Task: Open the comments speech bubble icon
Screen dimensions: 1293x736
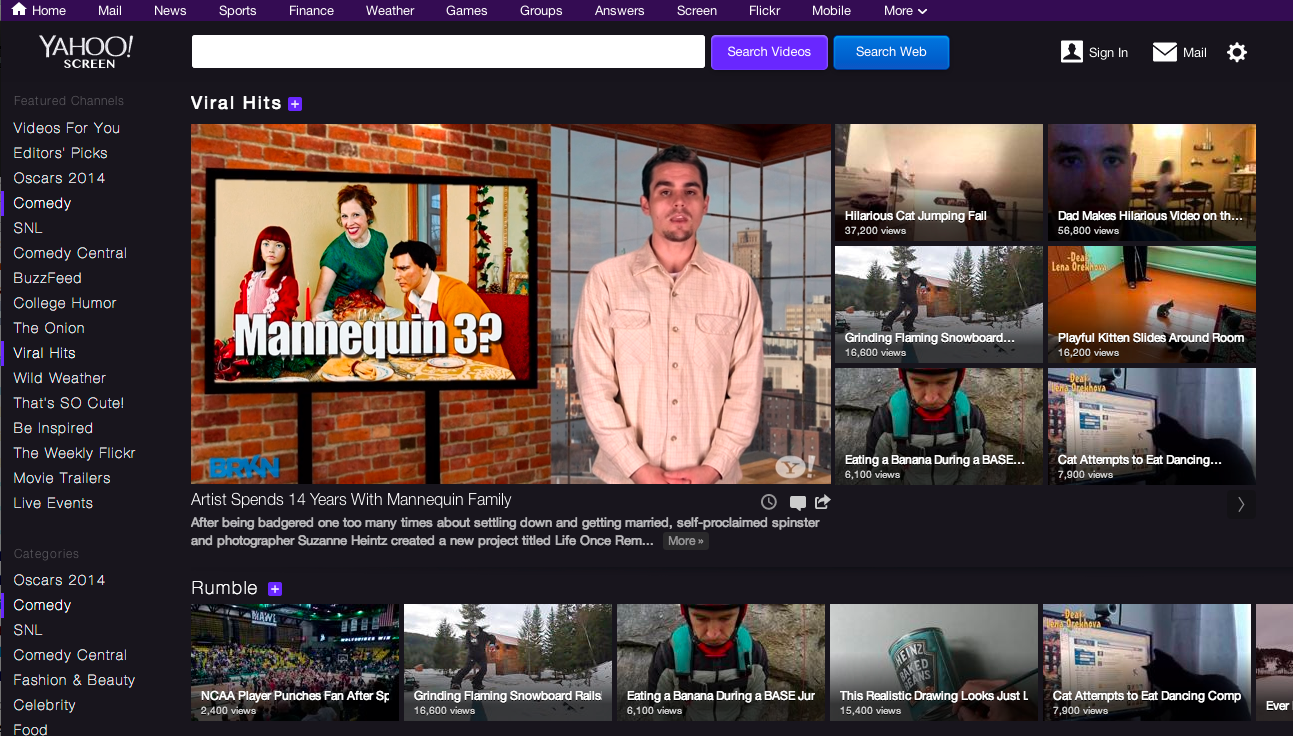Action: coord(797,502)
